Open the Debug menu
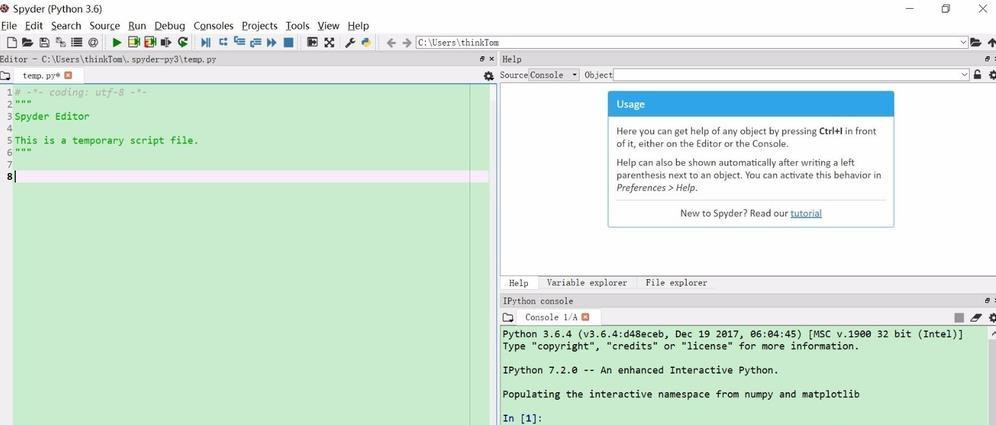The height and width of the screenshot is (425, 996). pos(170,26)
